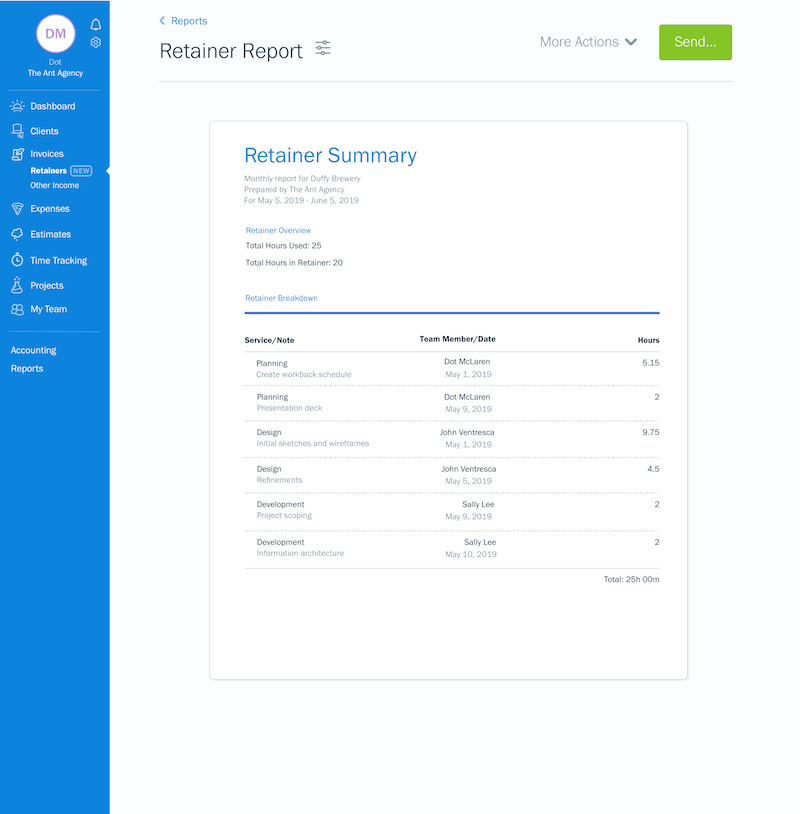The height and width of the screenshot is (814, 800).
Task: Open Invoices section in sidebar
Action: tap(47, 154)
